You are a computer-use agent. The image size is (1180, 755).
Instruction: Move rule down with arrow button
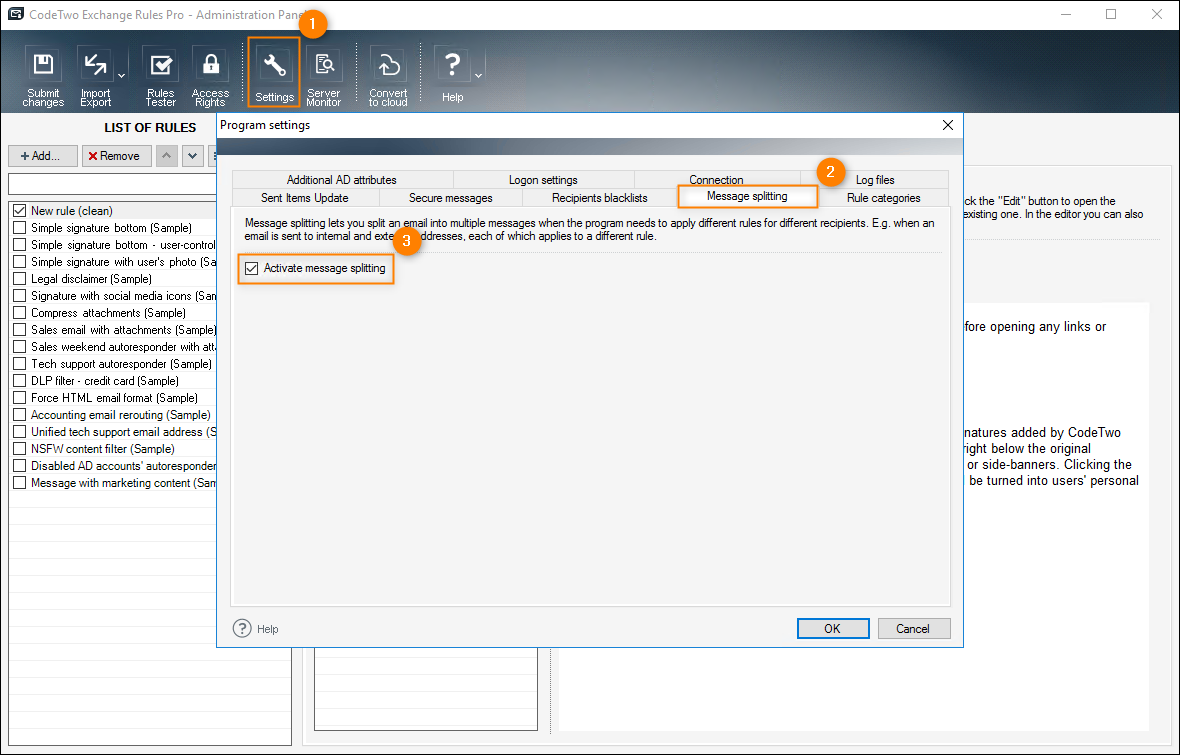tap(193, 156)
